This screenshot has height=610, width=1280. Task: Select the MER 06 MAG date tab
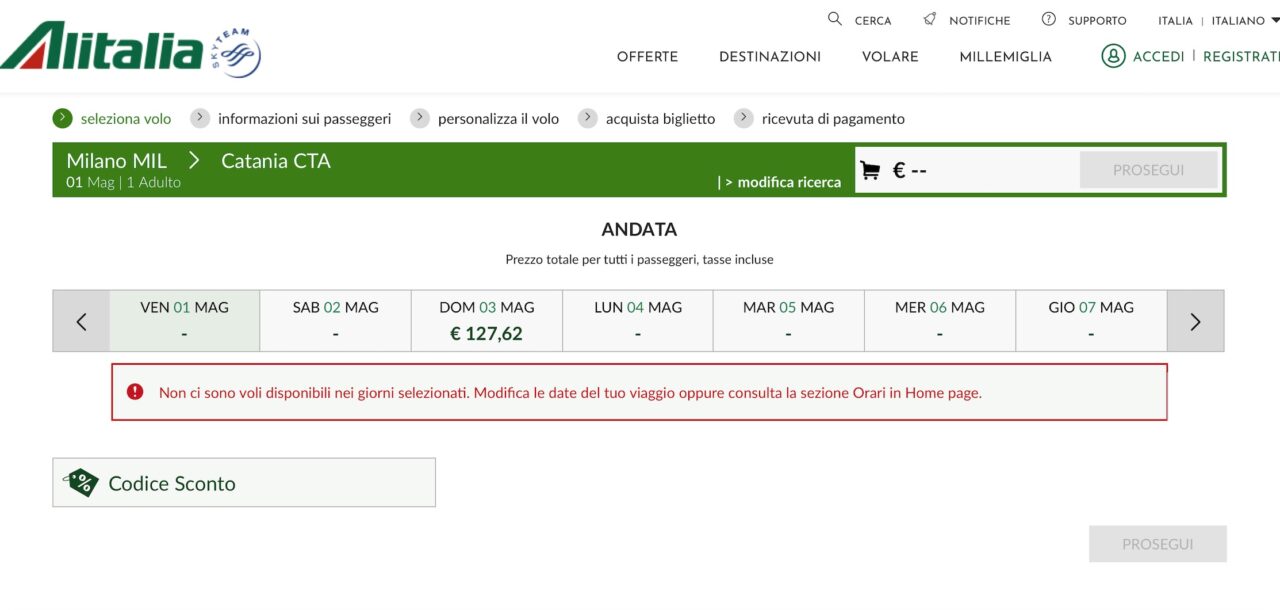click(x=940, y=321)
